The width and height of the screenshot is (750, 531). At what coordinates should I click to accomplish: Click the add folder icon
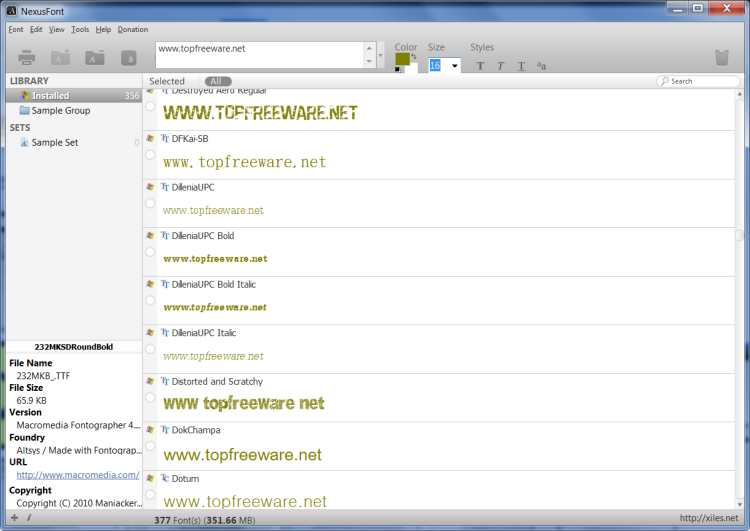point(61,57)
